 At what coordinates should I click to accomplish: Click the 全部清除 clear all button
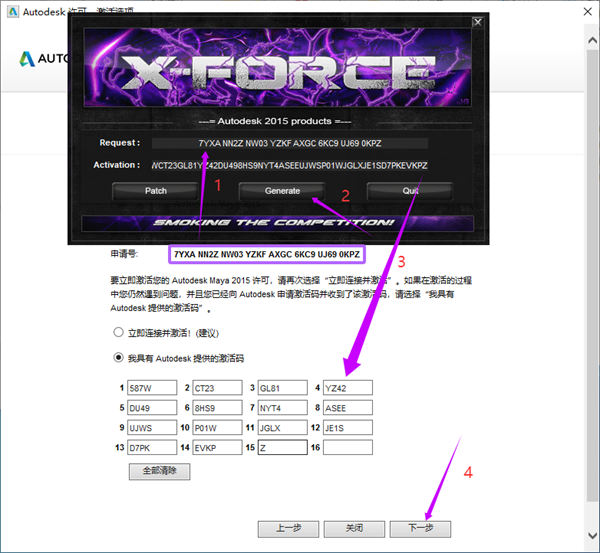click(x=159, y=471)
